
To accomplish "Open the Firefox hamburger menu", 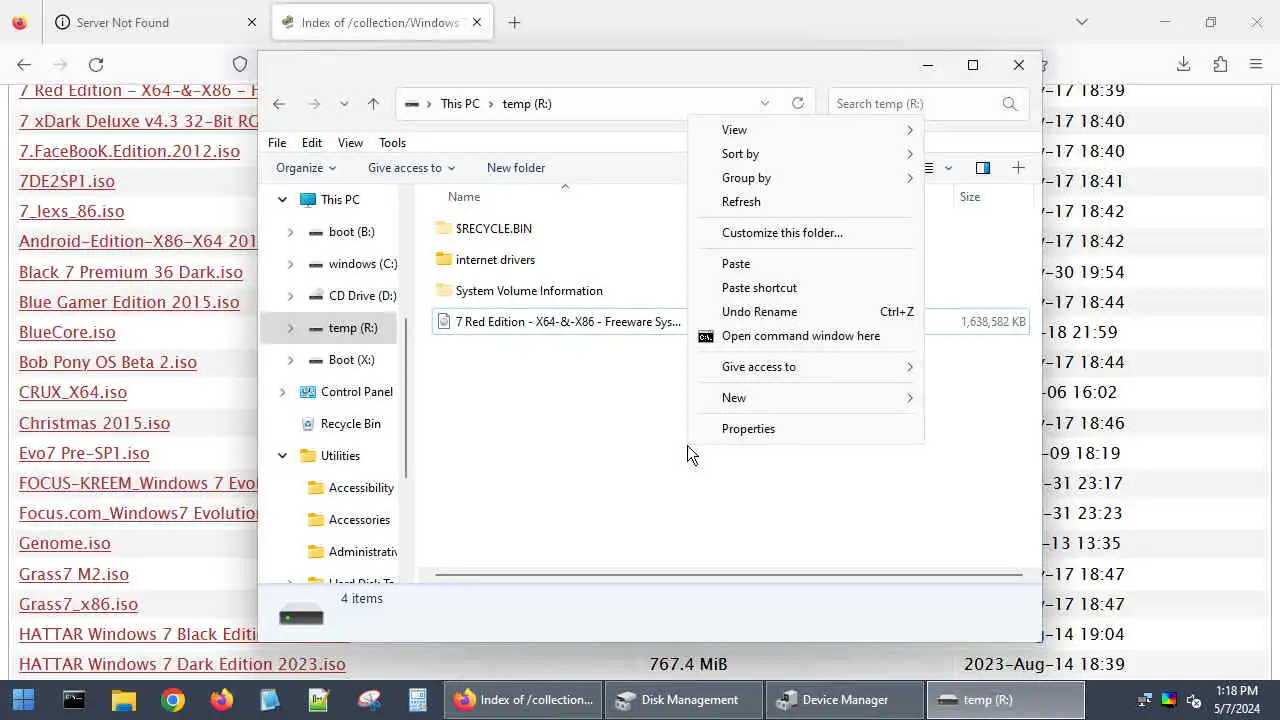I will pyautogui.click(x=1256, y=65).
